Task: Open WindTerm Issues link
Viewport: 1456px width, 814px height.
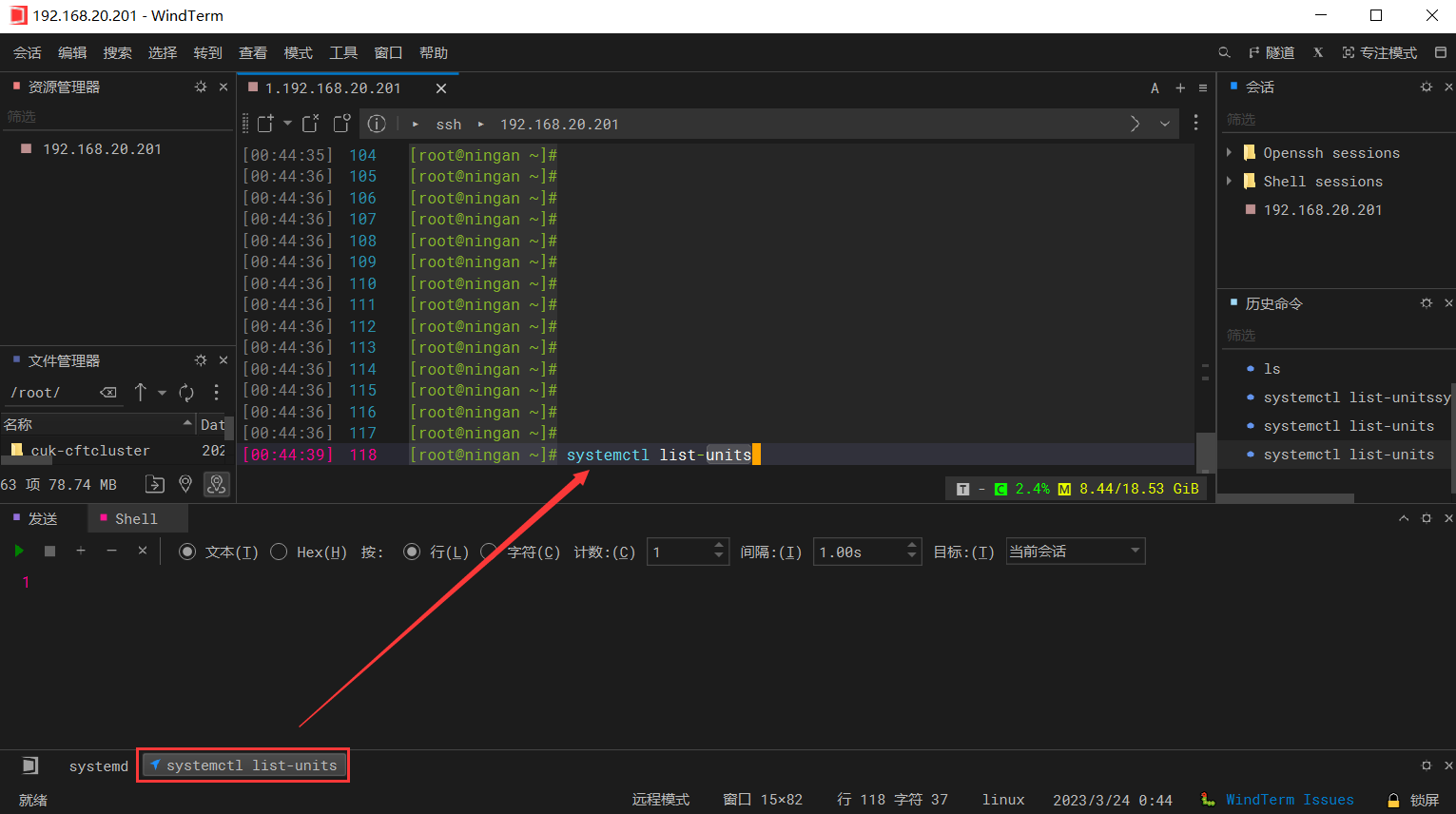Action: [x=1289, y=800]
